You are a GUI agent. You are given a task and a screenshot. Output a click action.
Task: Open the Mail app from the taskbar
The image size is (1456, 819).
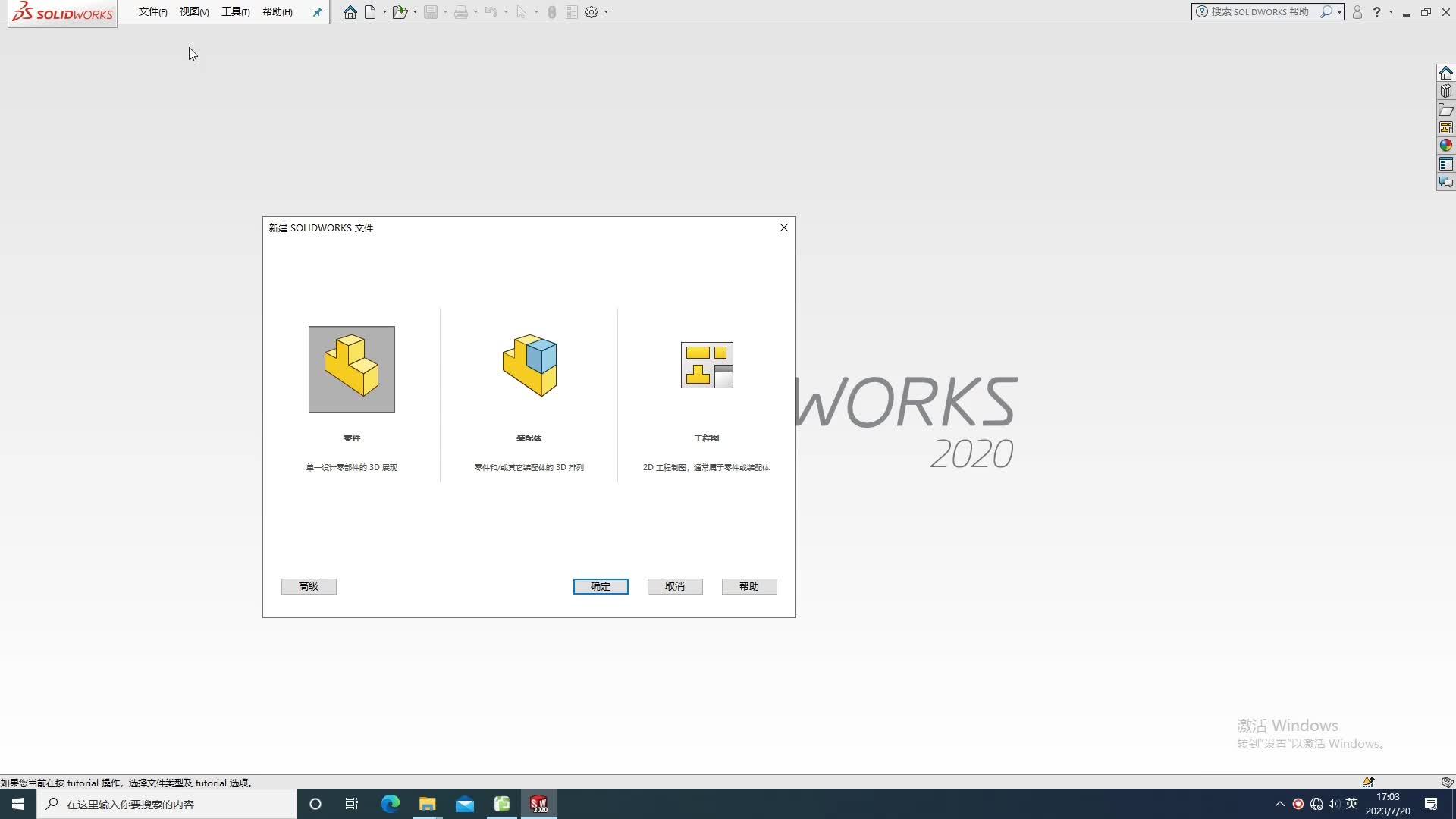(x=465, y=804)
